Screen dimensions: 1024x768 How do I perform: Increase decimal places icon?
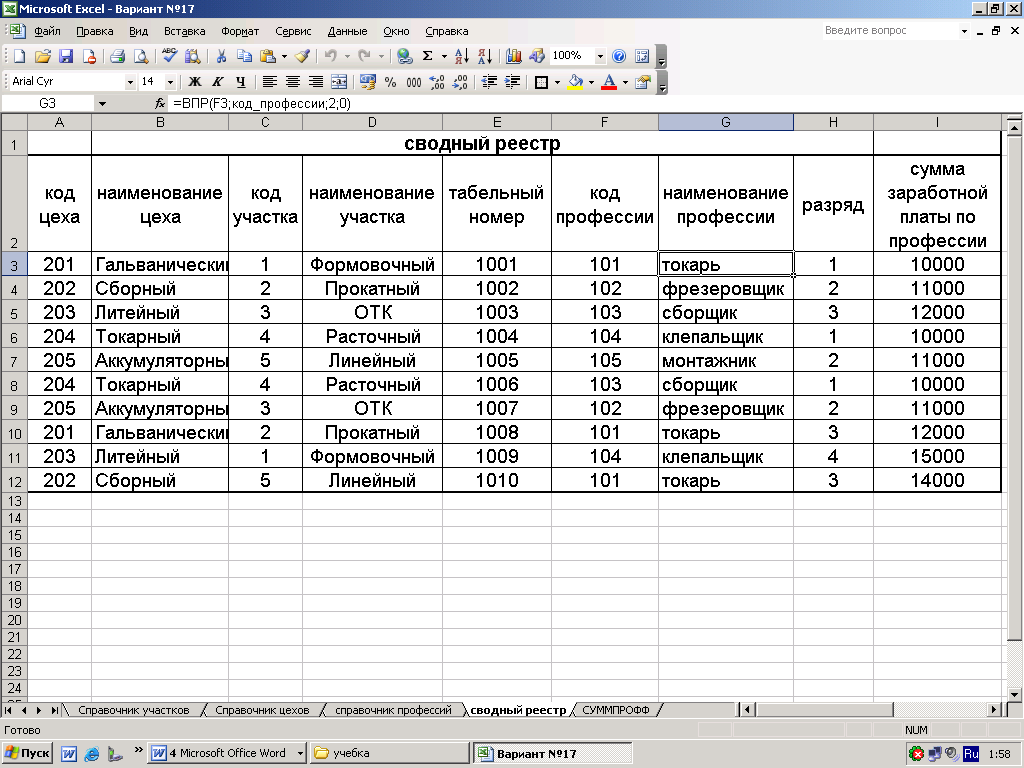[x=437, y=82]
